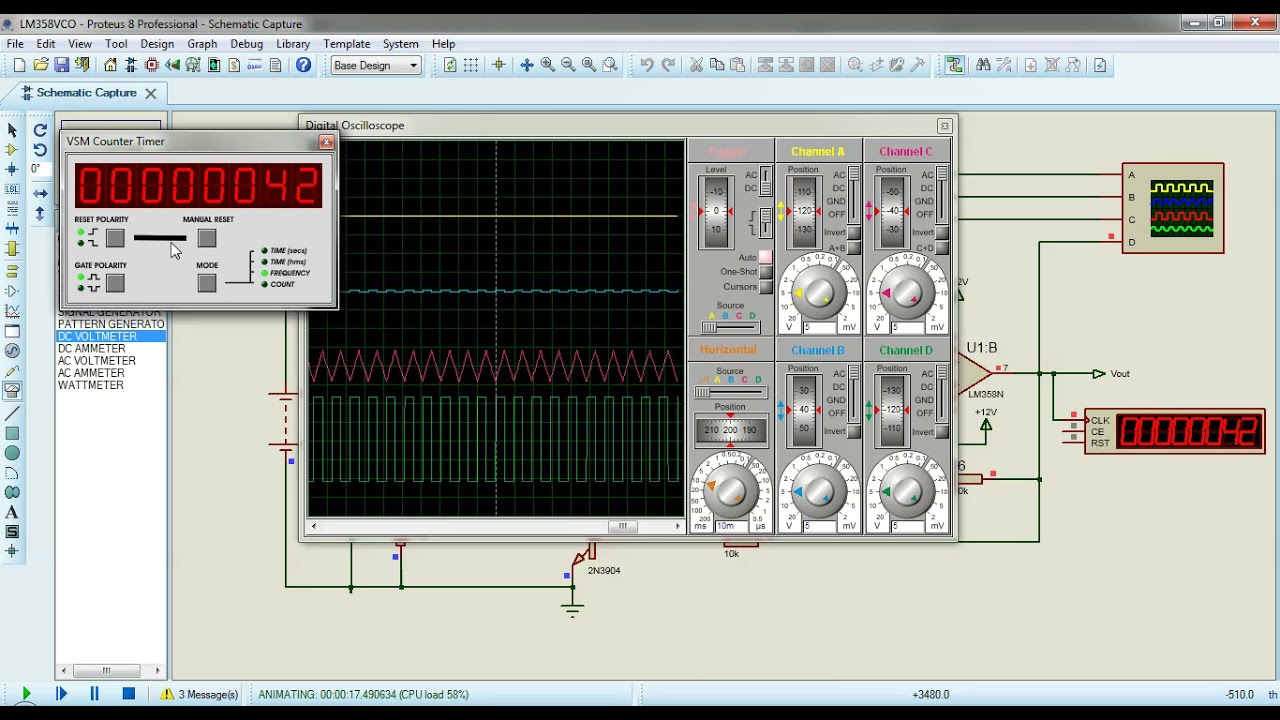
Task: Close the Schematic Capture tab
Action: point(150,93)
